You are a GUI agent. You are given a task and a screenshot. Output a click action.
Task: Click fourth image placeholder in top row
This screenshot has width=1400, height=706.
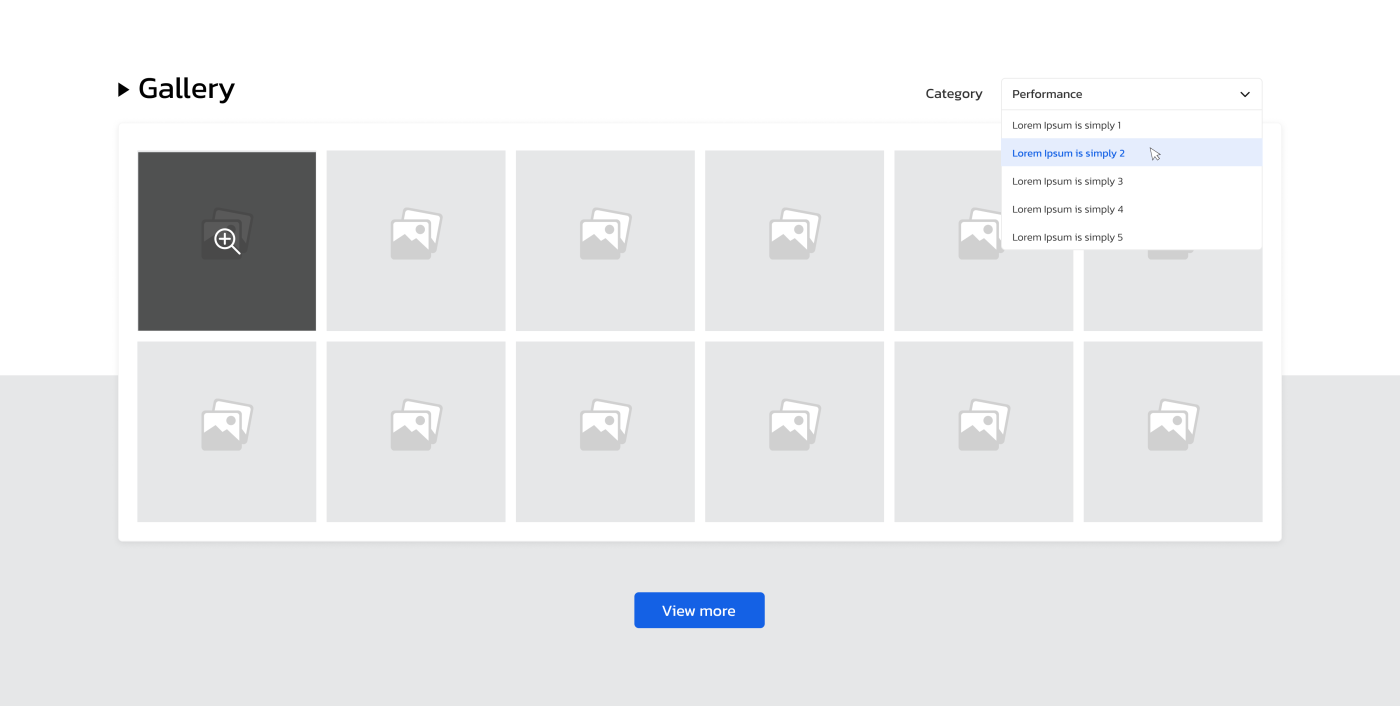pos(794,241)
